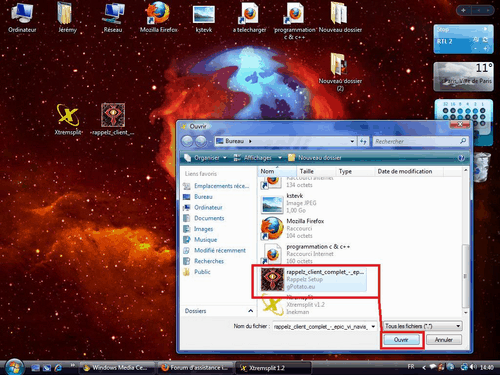
Task: Click the FR language indicator
Action: pyautogui.click(x=411, y=367)
